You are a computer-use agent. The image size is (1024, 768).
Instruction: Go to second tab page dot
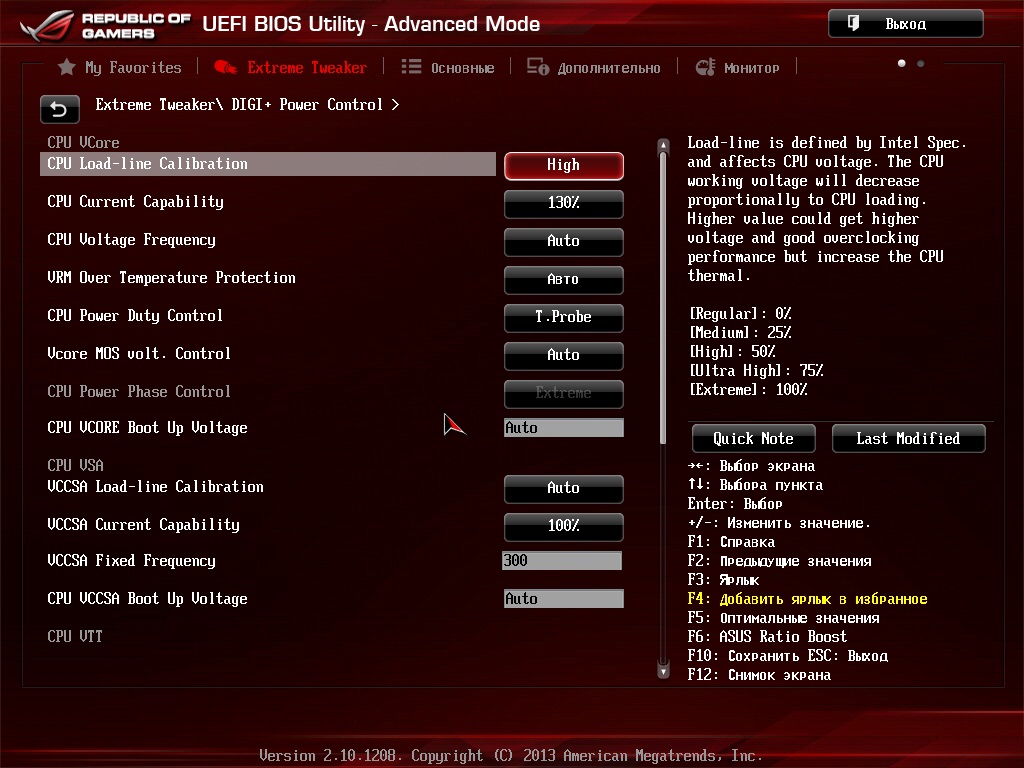921,63
